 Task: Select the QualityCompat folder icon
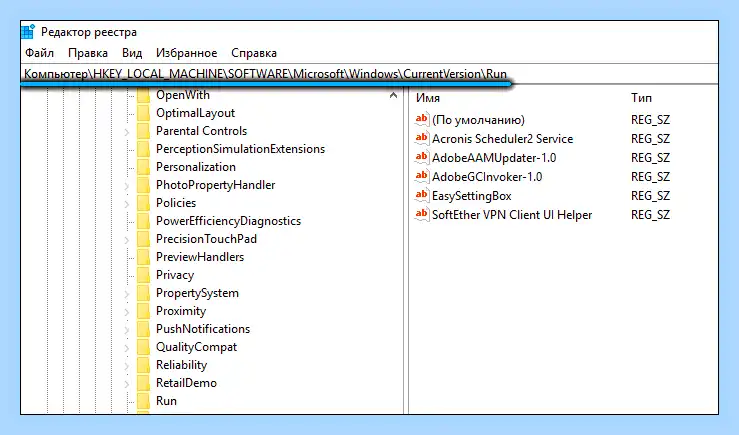(143, 347)
